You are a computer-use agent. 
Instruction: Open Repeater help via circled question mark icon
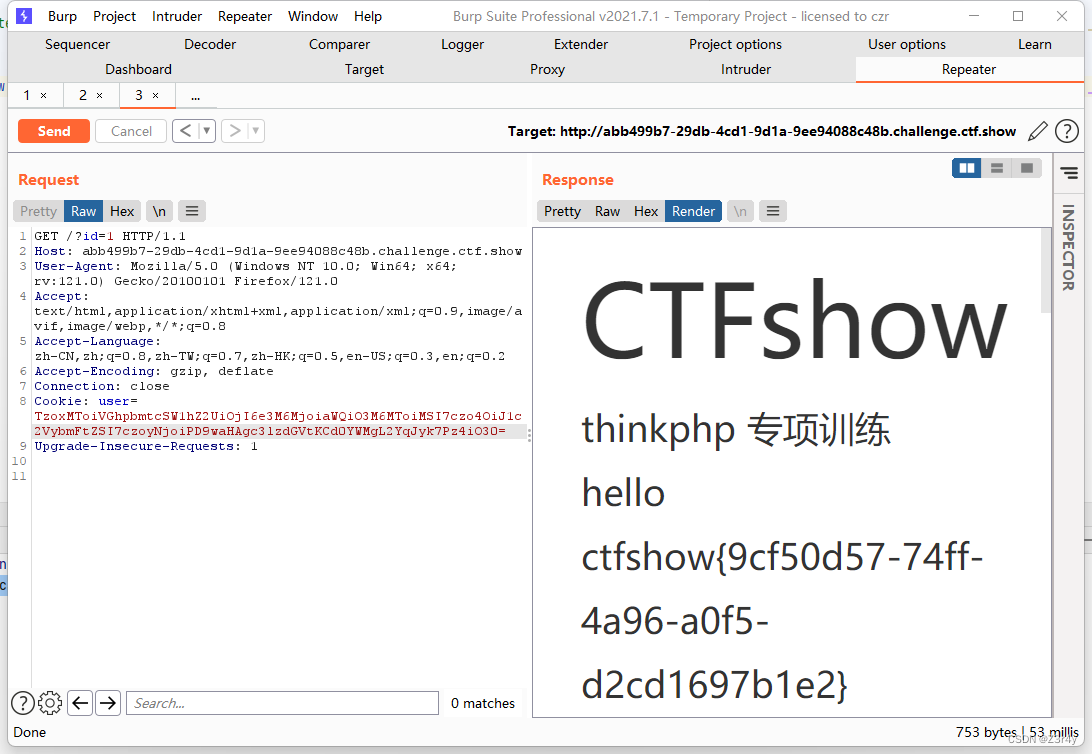point(1067,130)
